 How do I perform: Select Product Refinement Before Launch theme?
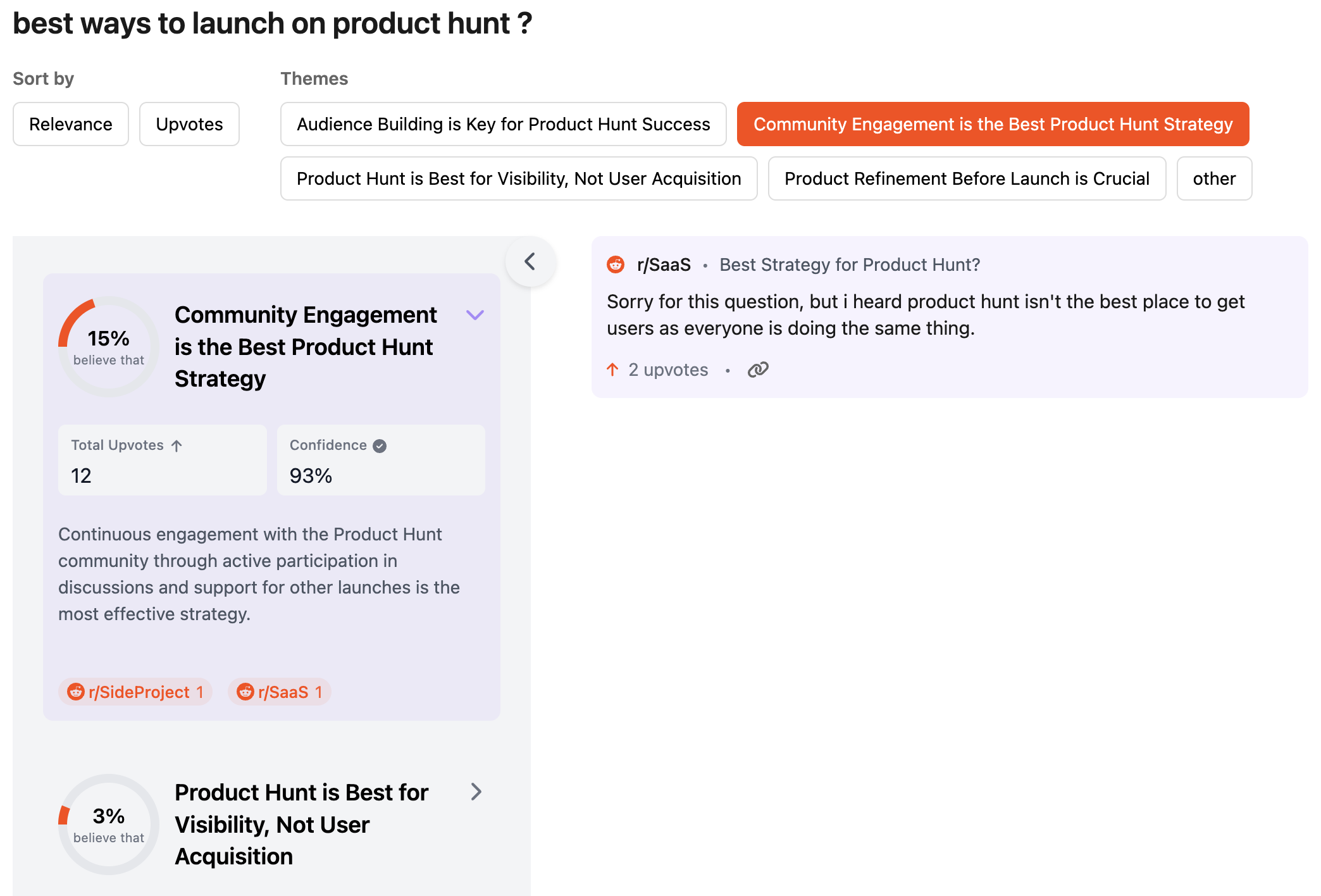click(966, 178)
